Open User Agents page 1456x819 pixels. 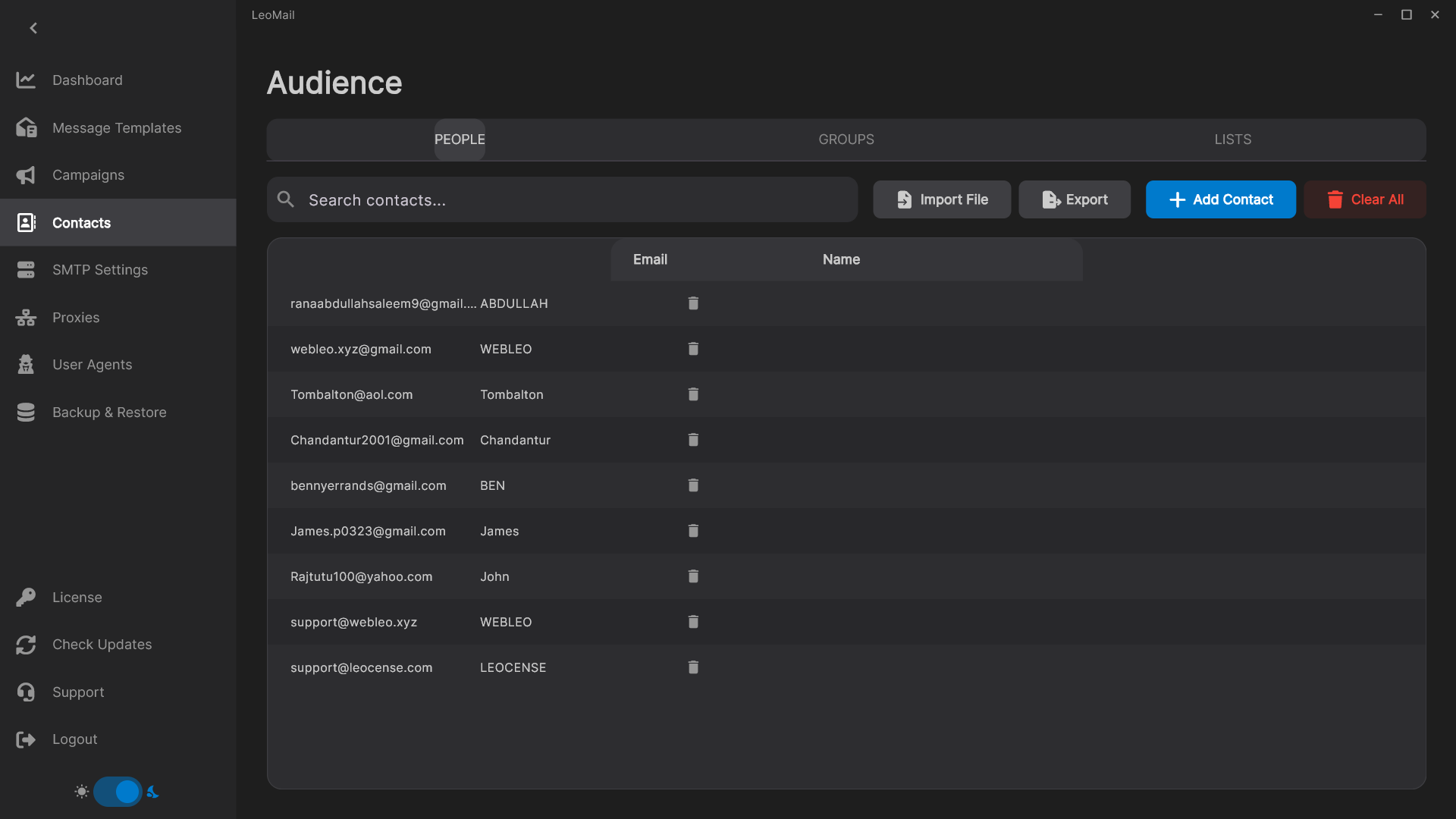(118, 365)
